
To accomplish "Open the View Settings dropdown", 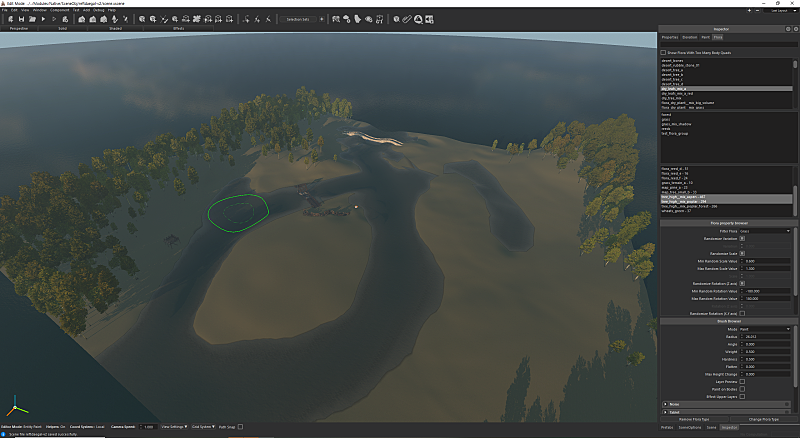I will point(174,427).
